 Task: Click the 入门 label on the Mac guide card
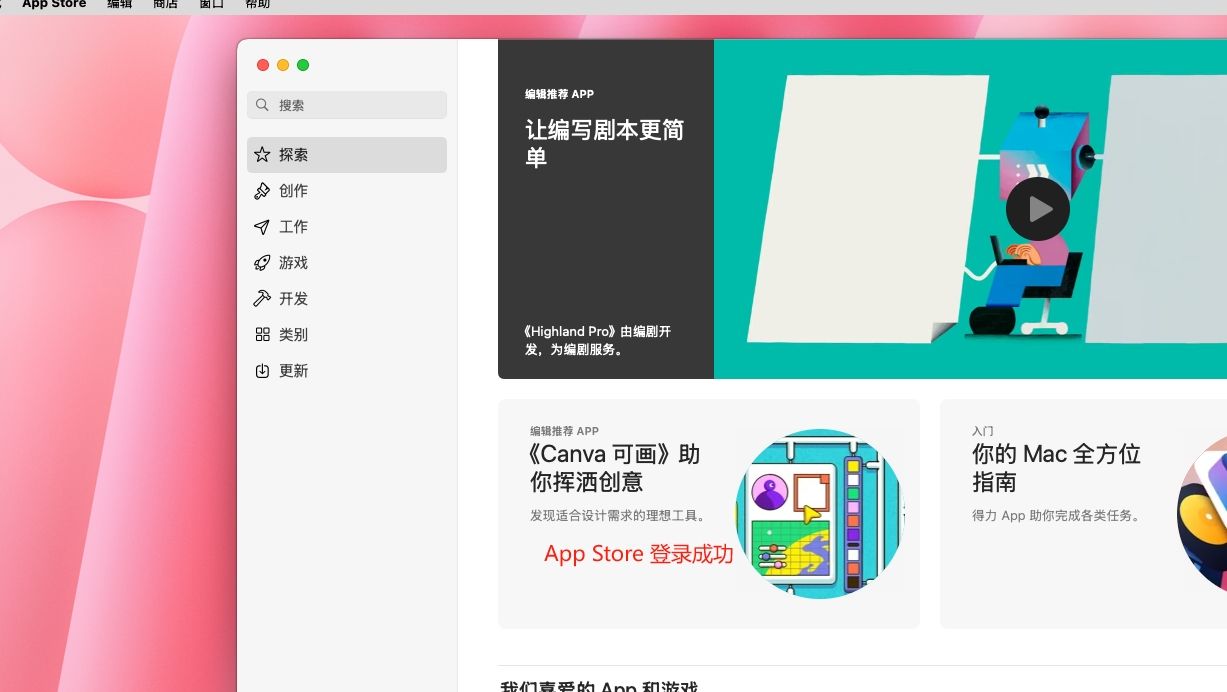pos(983,431)
